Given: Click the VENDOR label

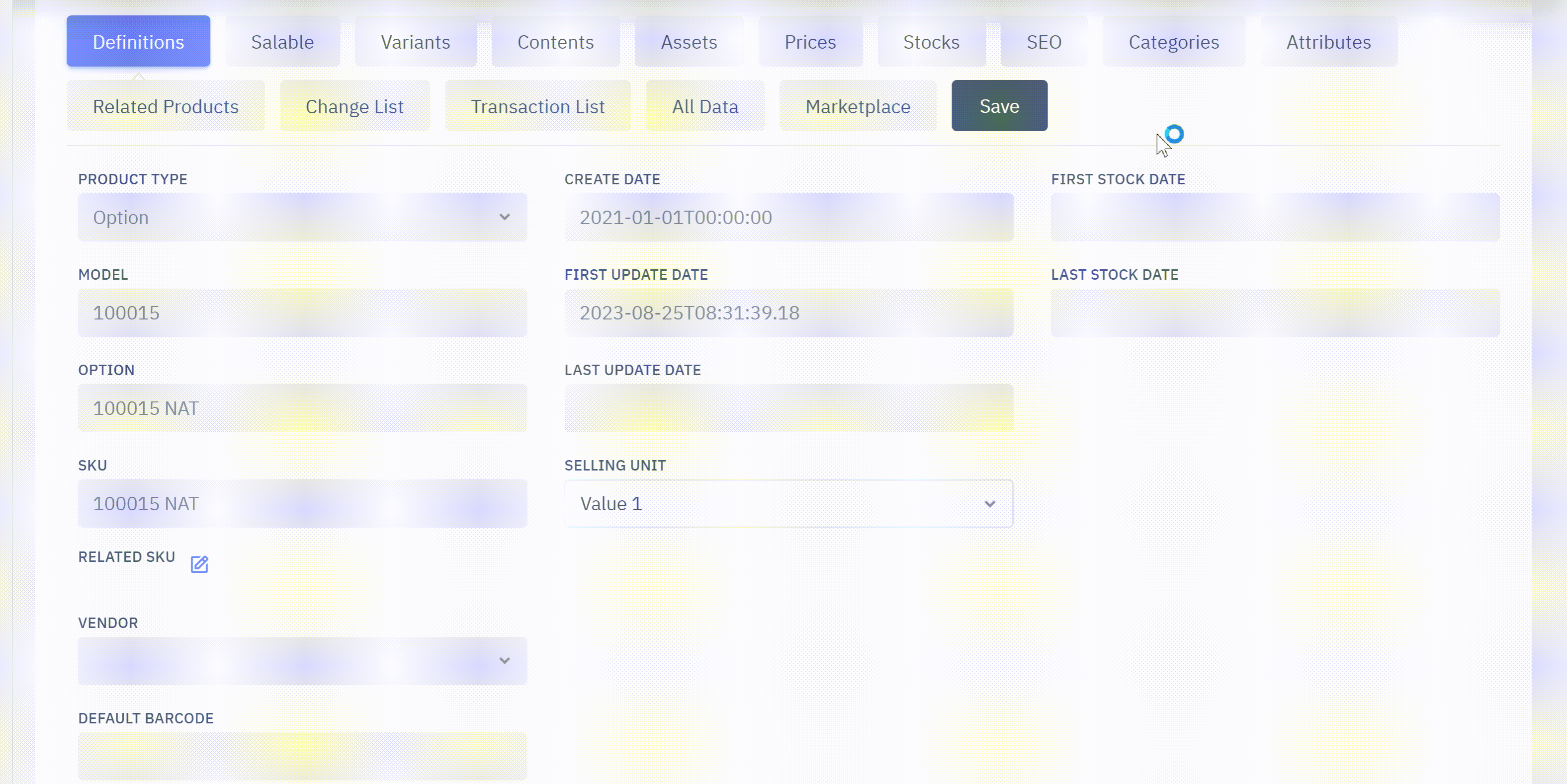Looking at the screenshot, I should point(108,623).
